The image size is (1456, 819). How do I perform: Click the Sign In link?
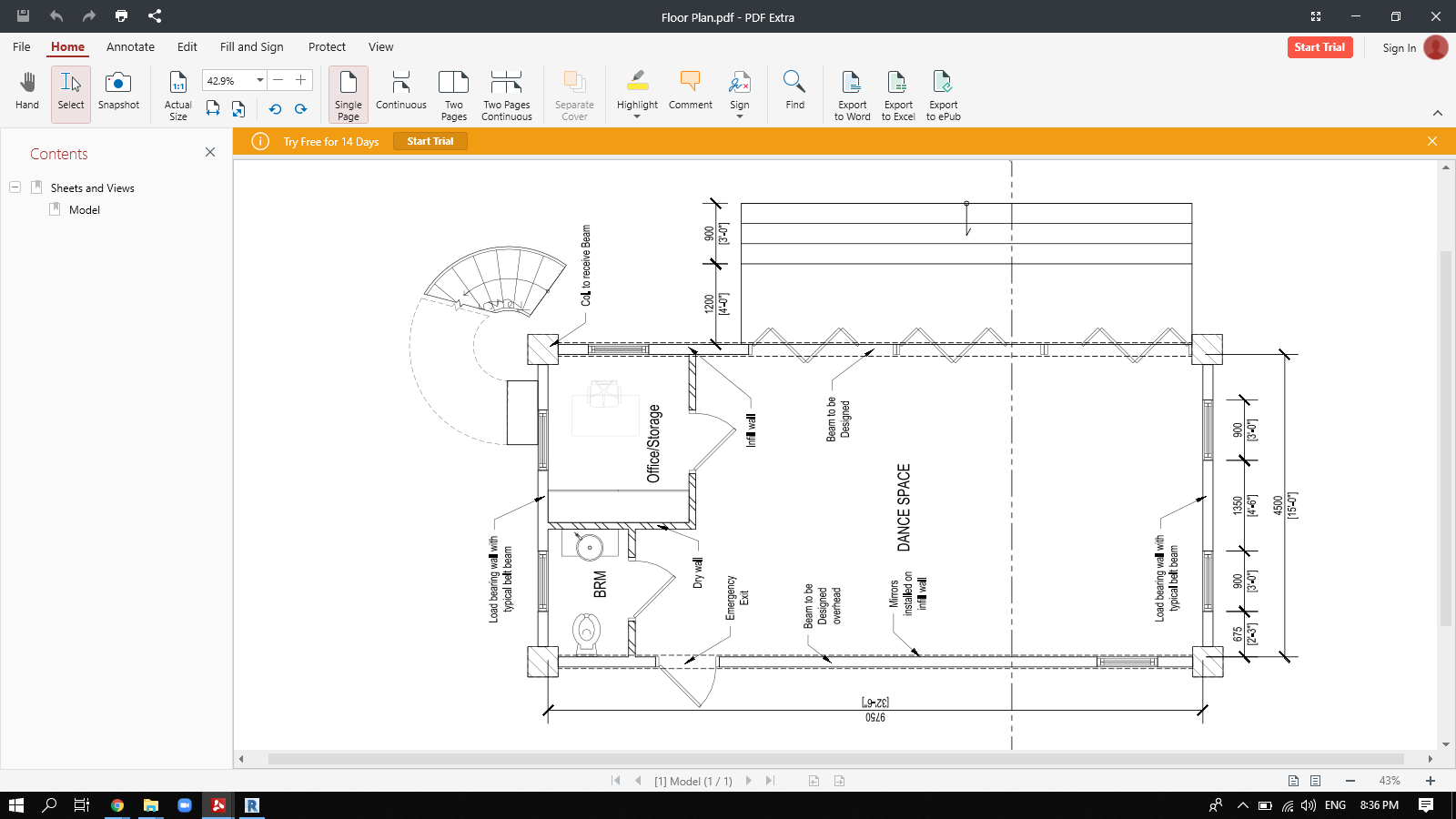point(1399,48)
